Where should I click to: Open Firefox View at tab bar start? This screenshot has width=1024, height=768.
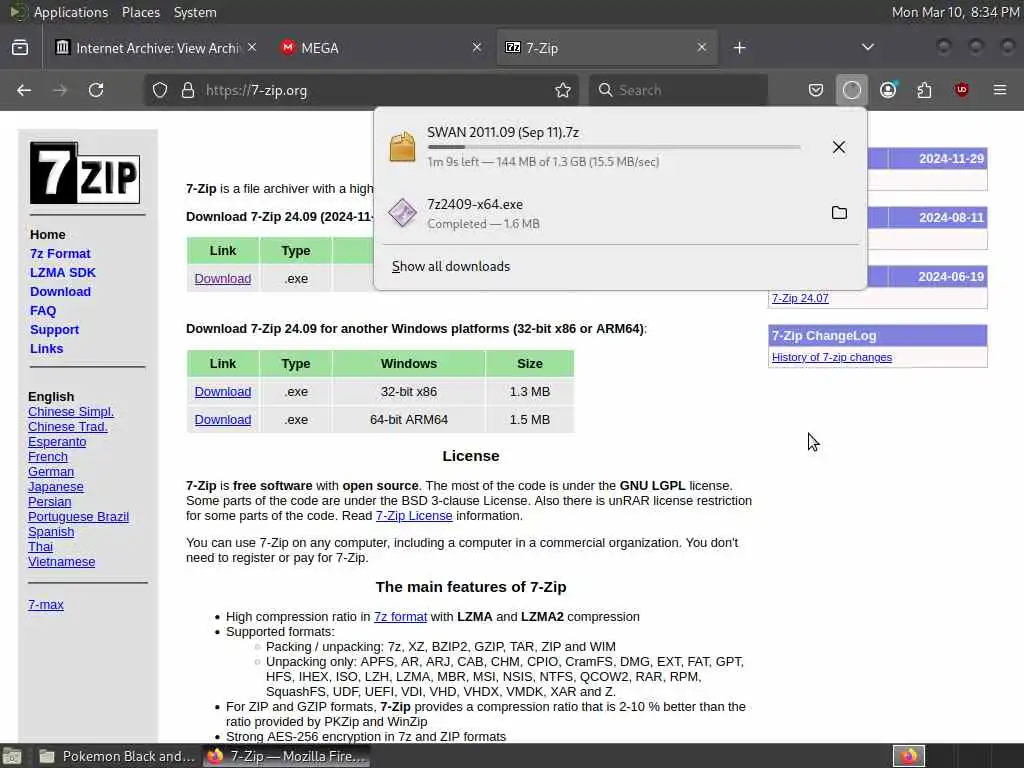(20, 48)
